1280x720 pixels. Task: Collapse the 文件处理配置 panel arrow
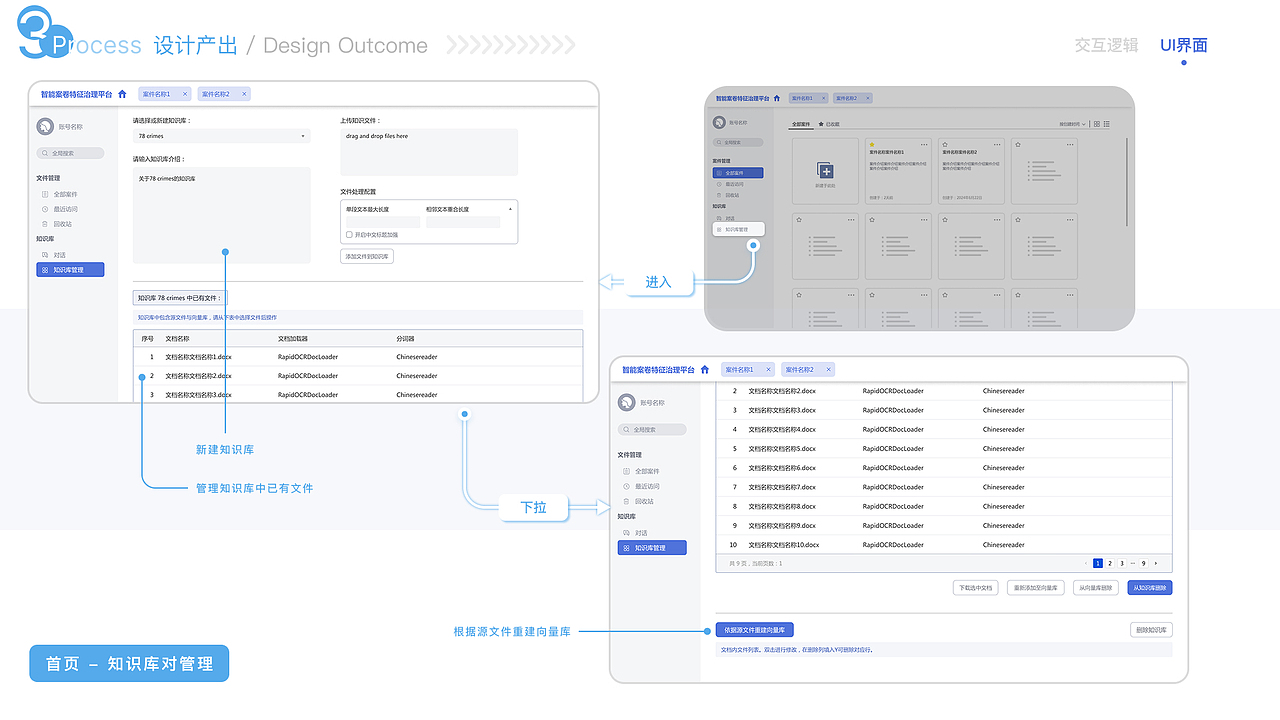click(511, 209)
